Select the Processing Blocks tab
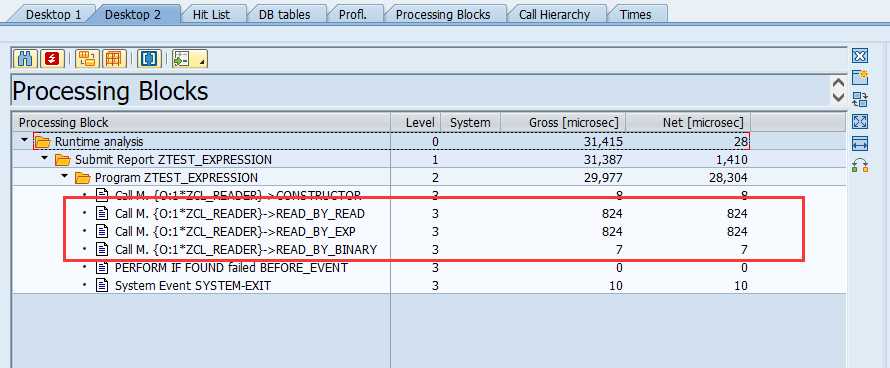The width and height of the screenshot is (890, 368). (x=443, y=15)
